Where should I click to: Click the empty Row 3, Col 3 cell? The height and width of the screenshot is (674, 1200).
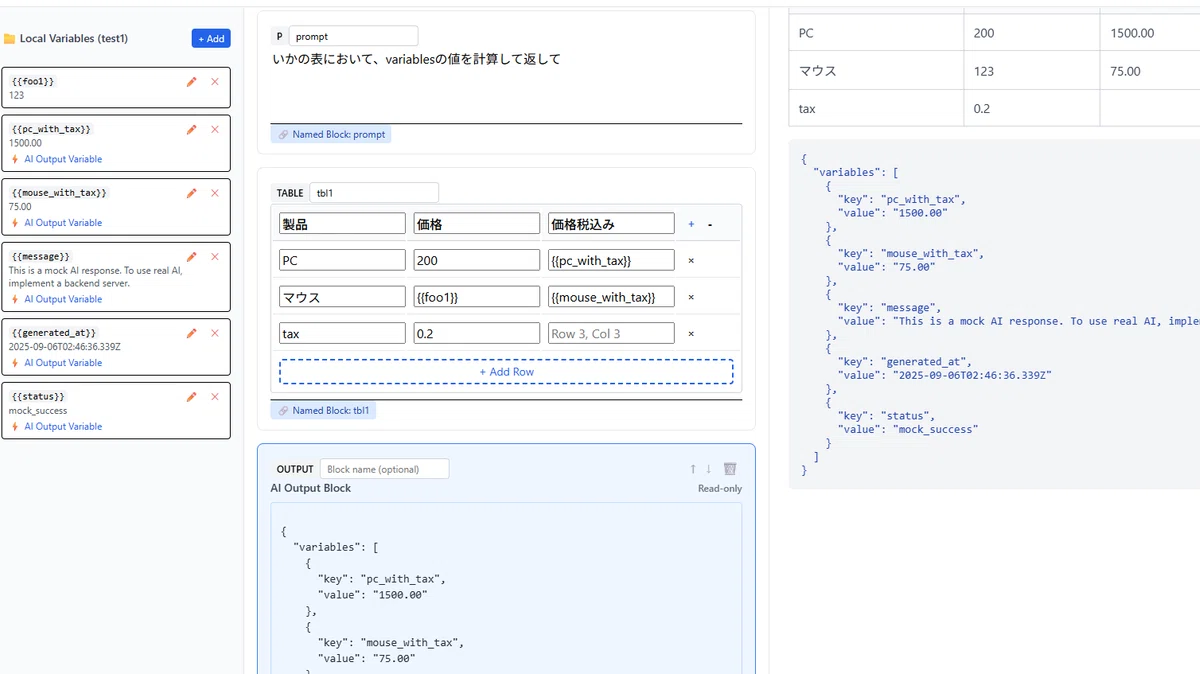[611, 334]
